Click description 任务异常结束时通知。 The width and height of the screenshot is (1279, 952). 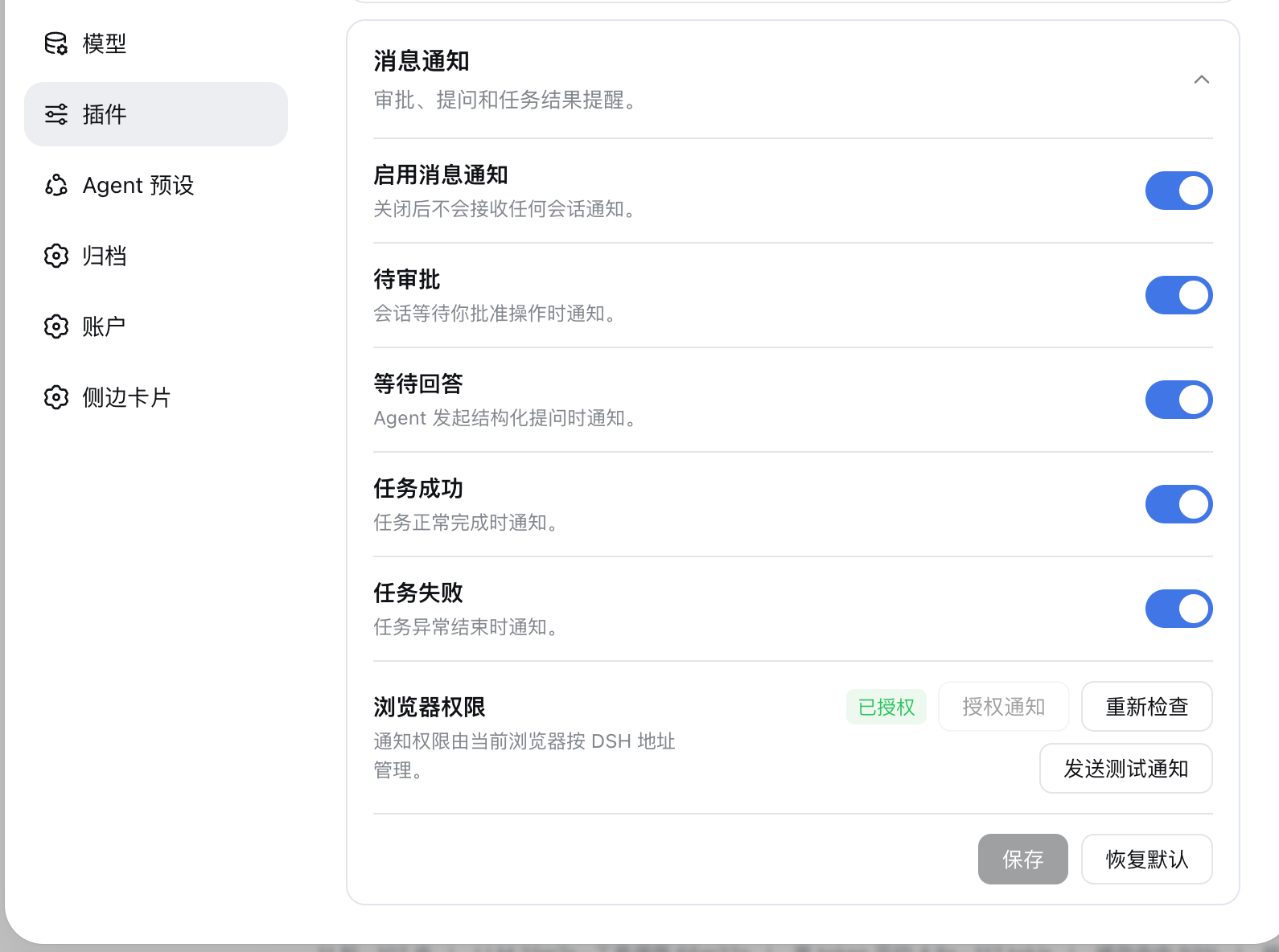click(467, 627)
